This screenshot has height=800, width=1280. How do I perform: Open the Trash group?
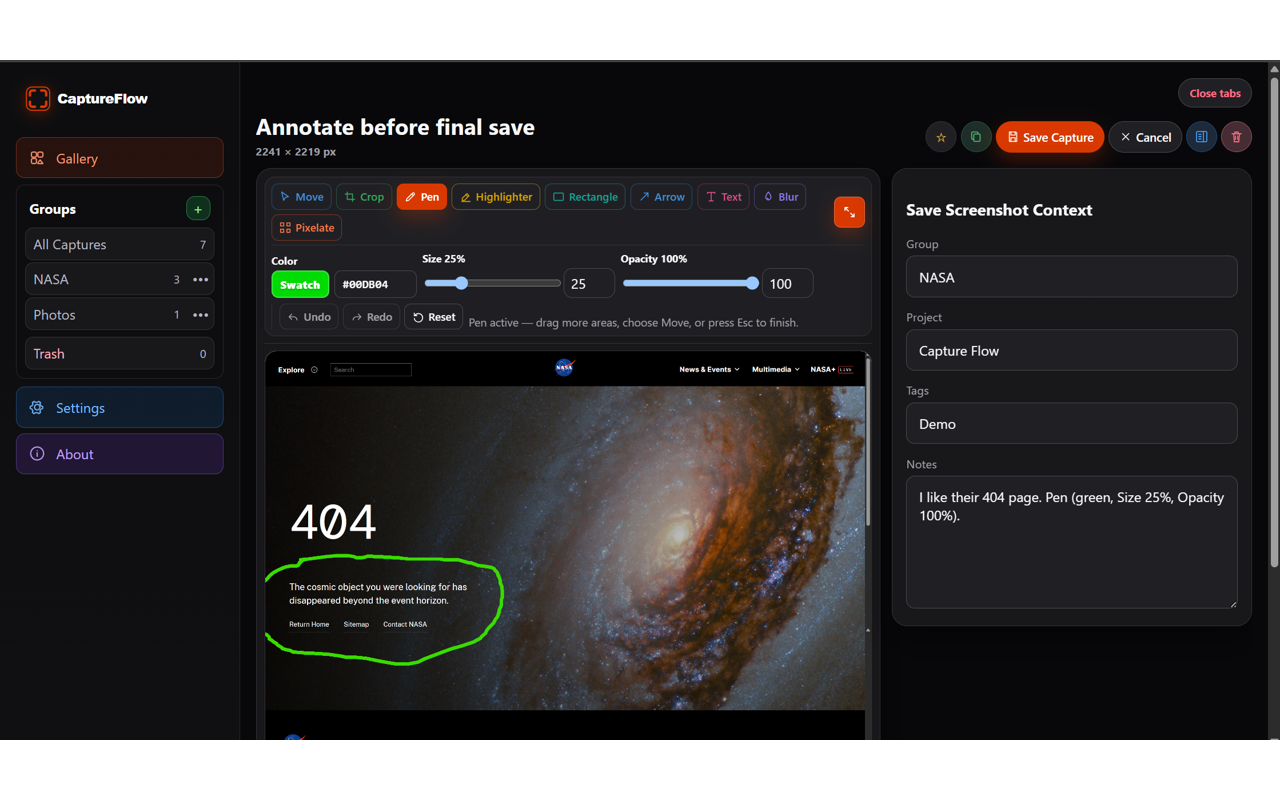120,354
